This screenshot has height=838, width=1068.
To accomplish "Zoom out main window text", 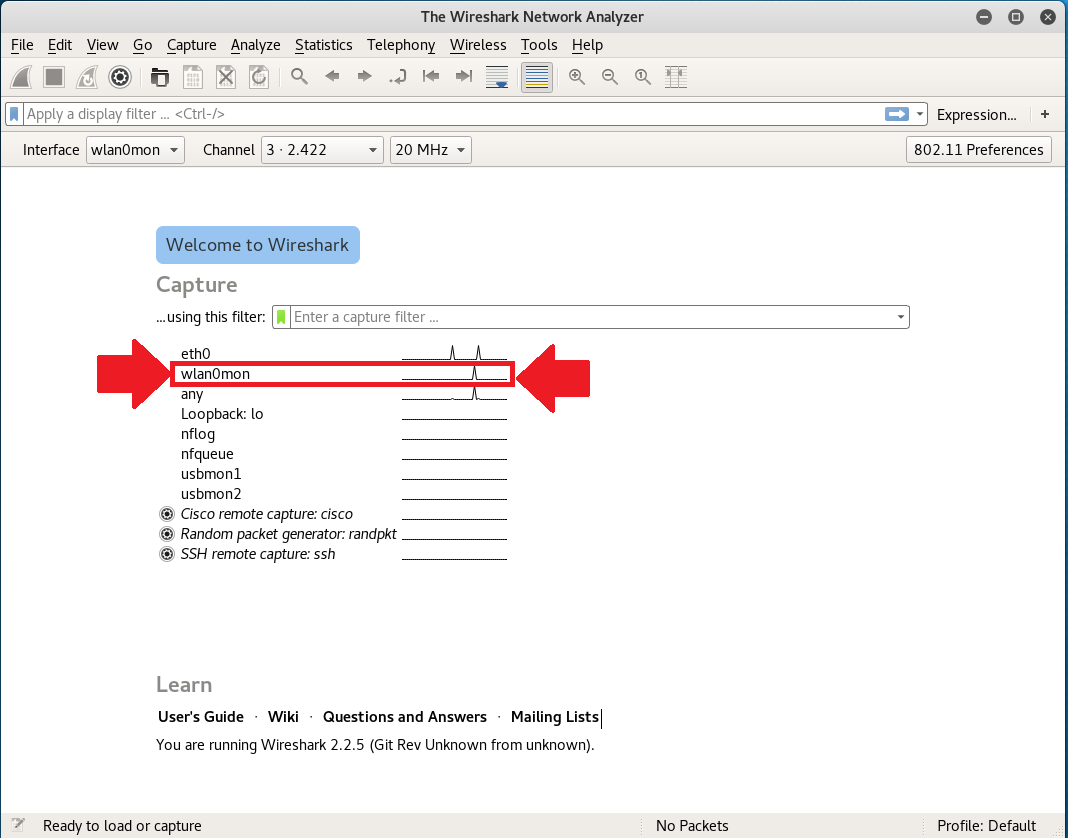I will pyautogui.click(x=610, y=77).
